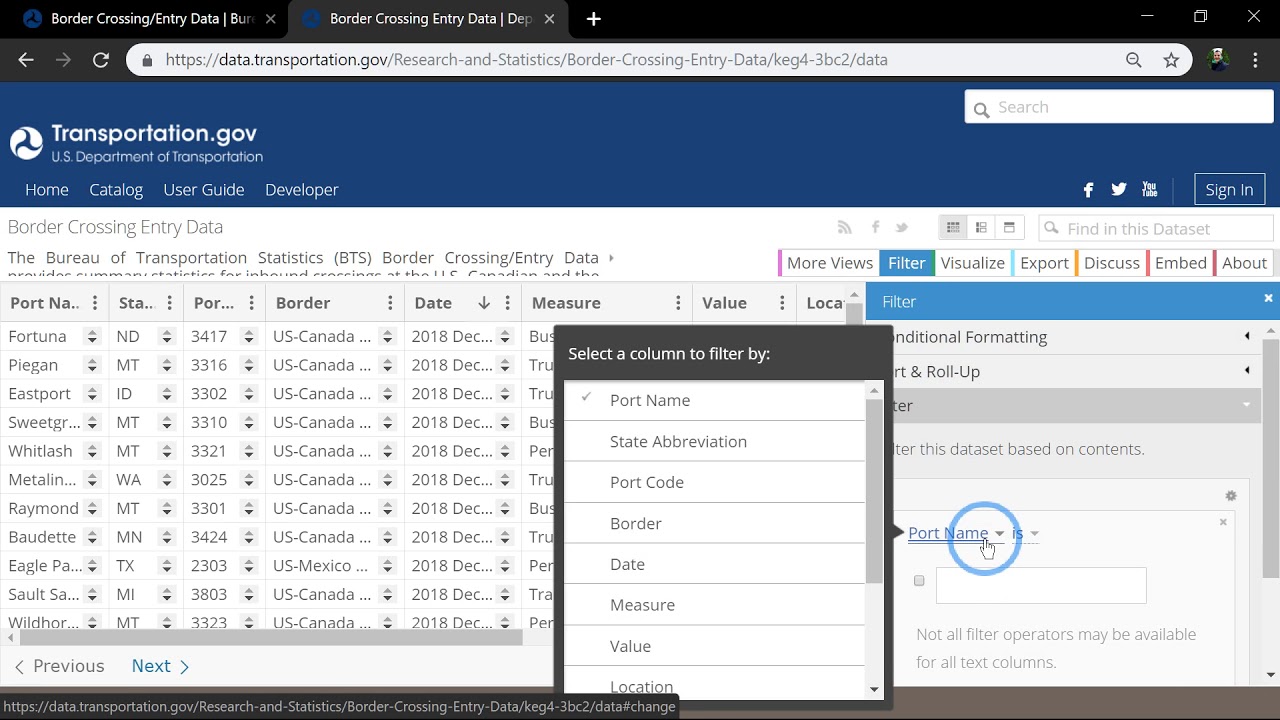This screenshot has width=1280, height=720.
Task: Click Find in this Dataset field
Action: 1156,228
